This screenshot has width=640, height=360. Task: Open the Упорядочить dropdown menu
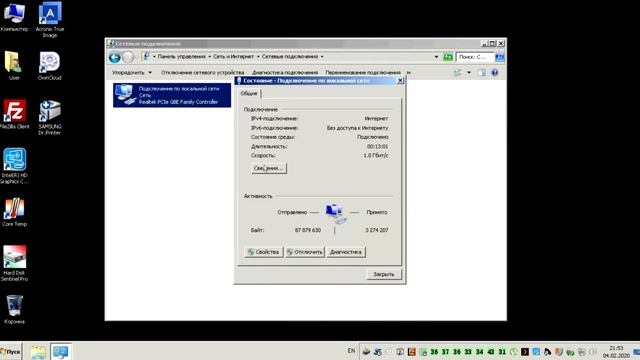(132, 73)
